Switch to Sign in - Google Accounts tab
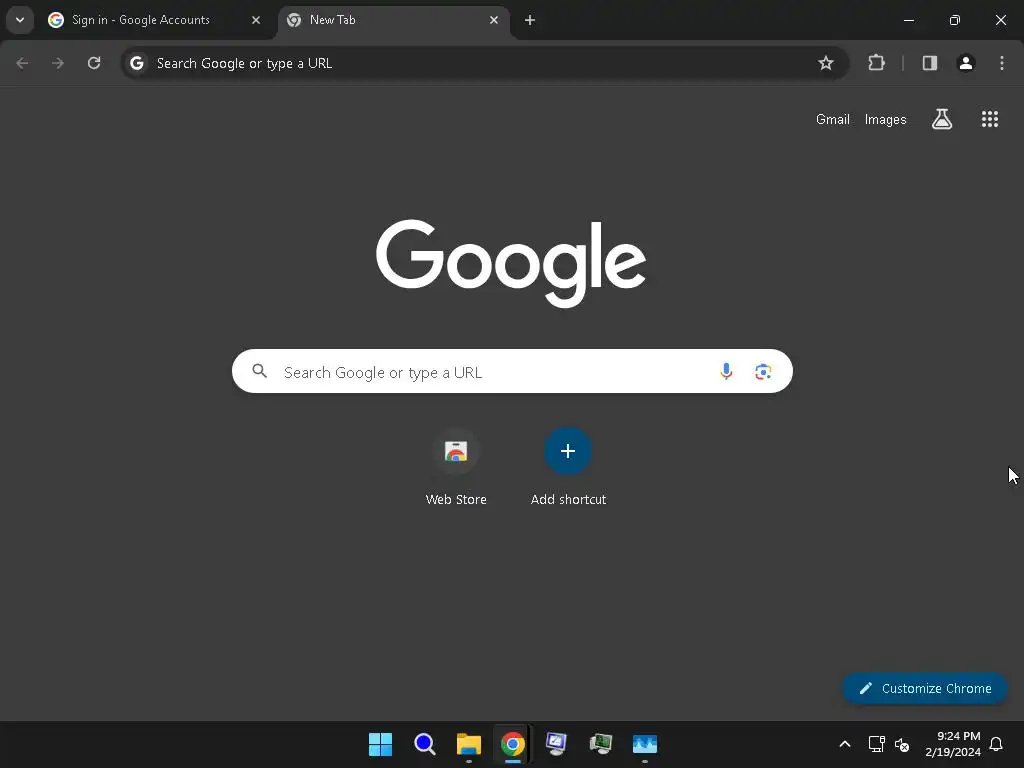The width and height of the screenshot is (1024, 768). pos(154,20)
